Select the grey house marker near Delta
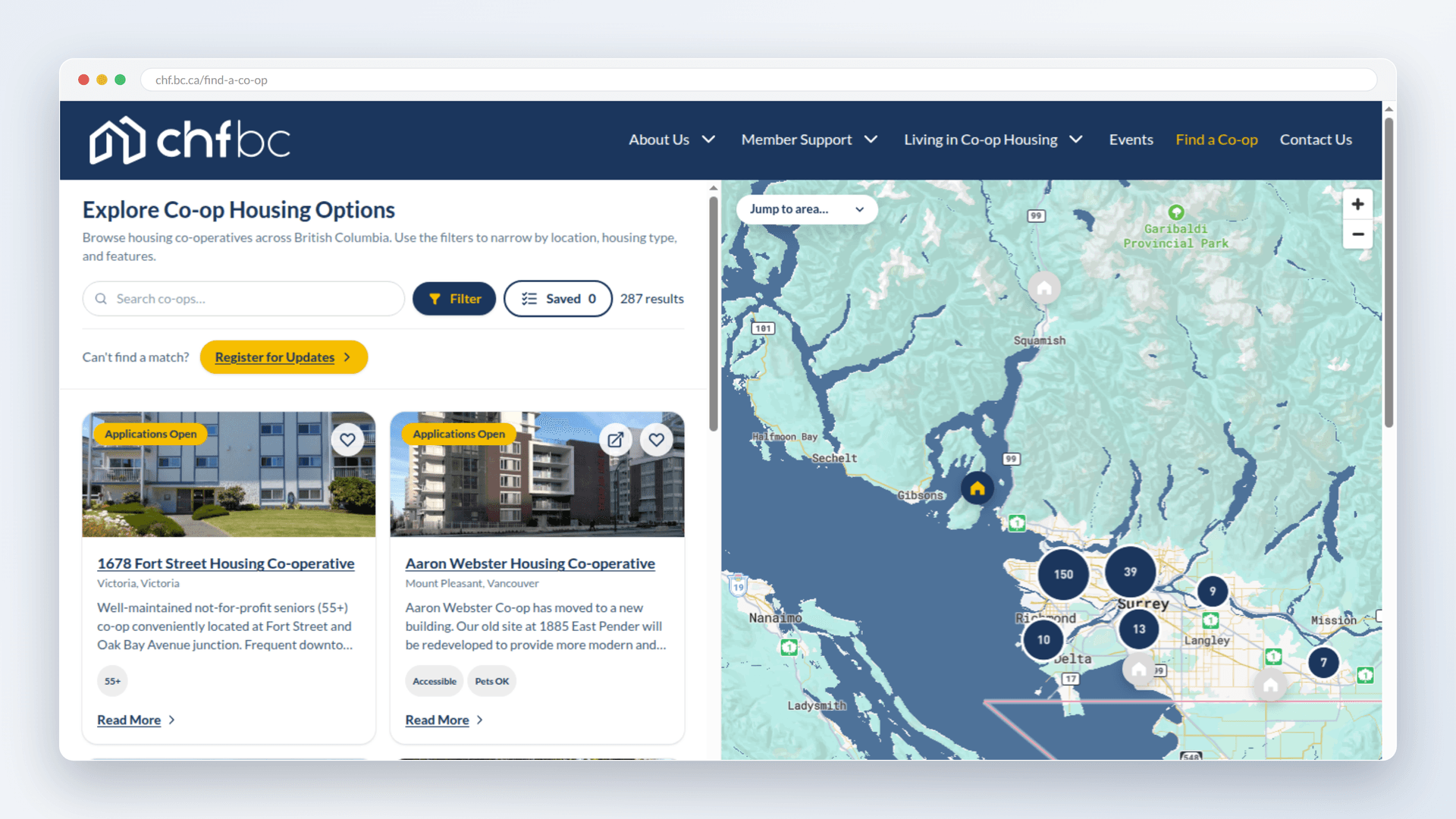The height and width of the screenshot is (819, 1456). [x=1138, y=670]
